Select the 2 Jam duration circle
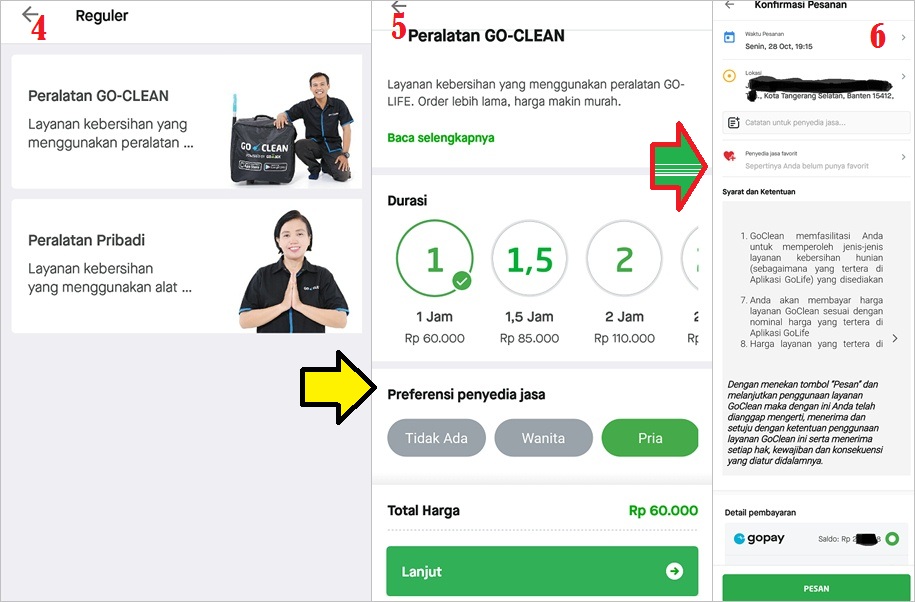The height and width of the screenshot is (602, 915). coord(624,258)
